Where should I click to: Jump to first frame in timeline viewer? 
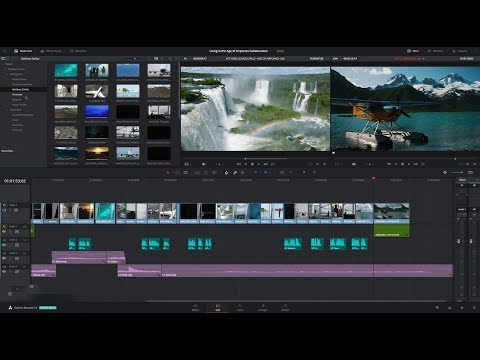tap(389, 164)
